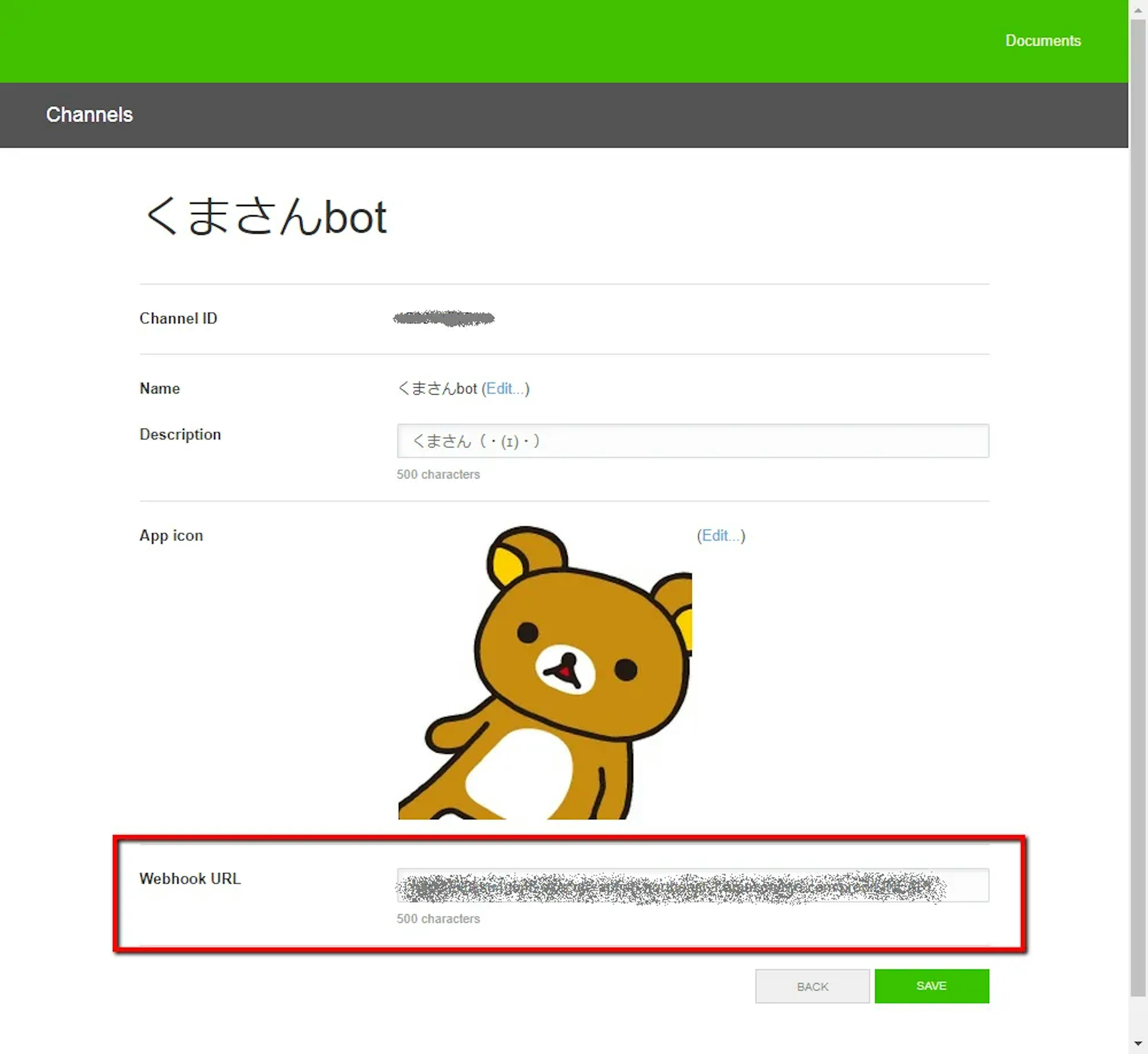Click the Description label

click(x=180, y=434)
